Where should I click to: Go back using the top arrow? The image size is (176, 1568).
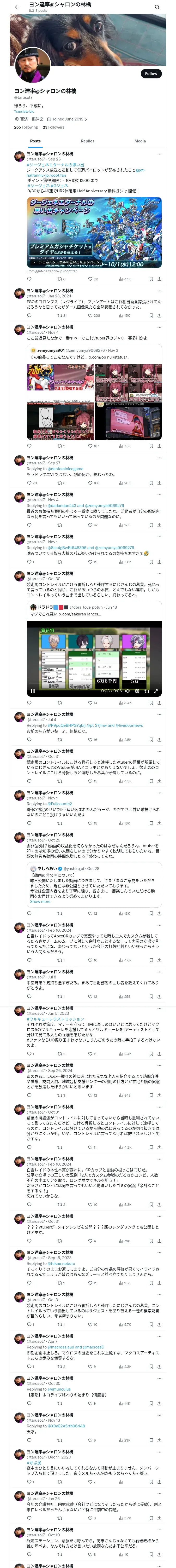click(17, 7)
